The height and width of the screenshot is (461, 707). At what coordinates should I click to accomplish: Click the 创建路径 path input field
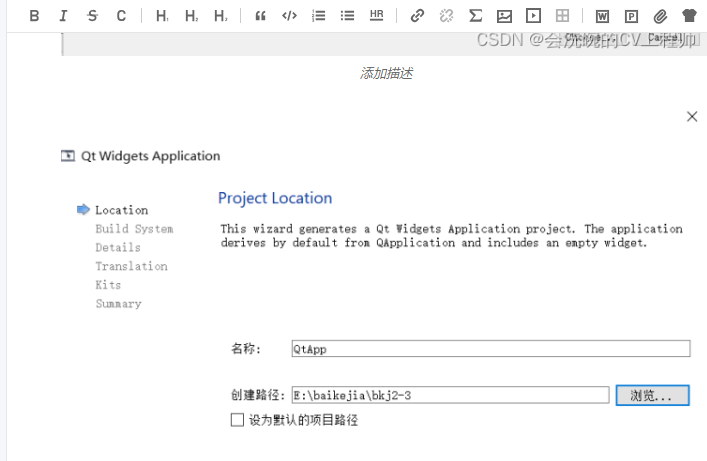(450, 395)
